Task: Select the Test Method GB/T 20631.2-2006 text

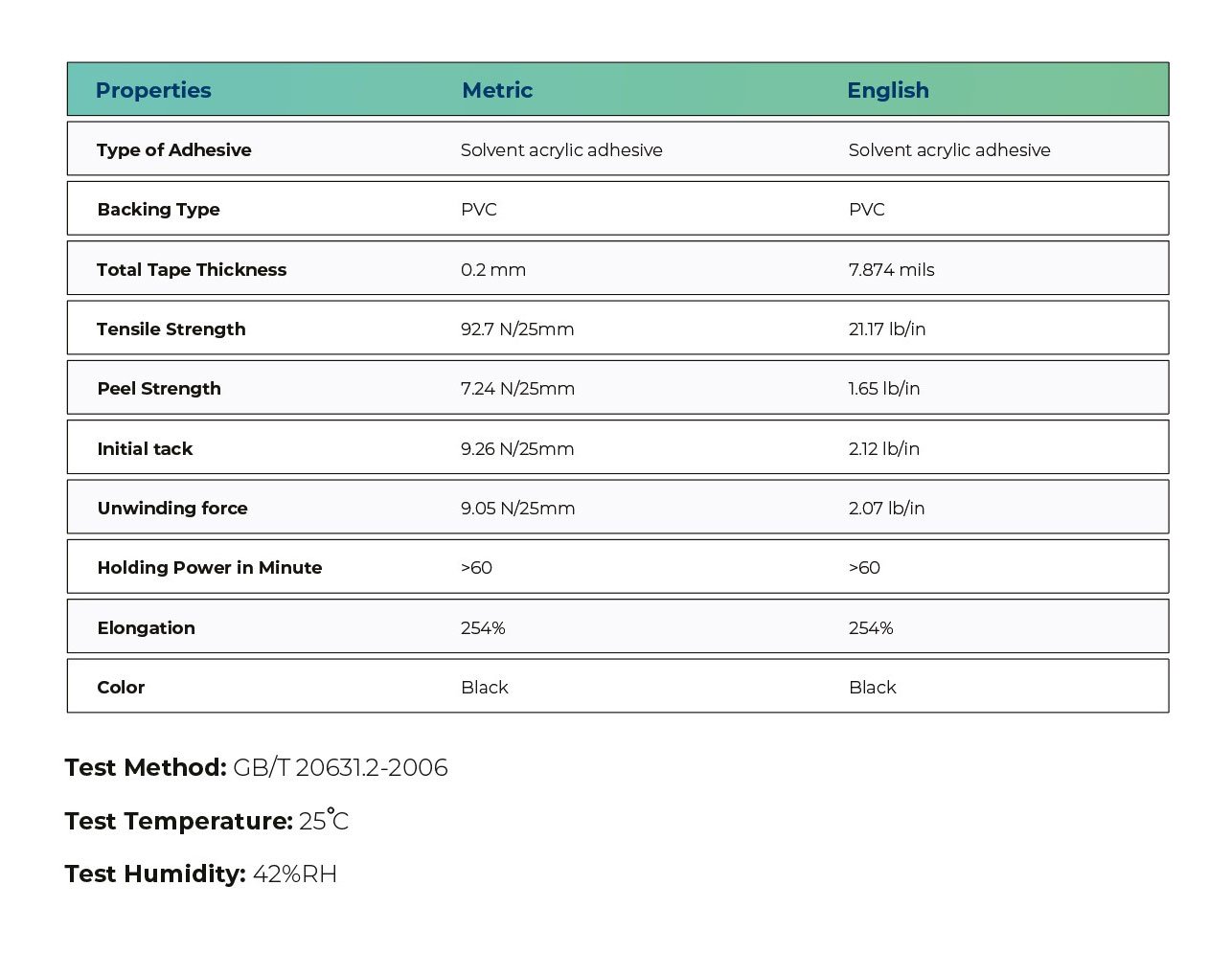Action: coord(256,767)
